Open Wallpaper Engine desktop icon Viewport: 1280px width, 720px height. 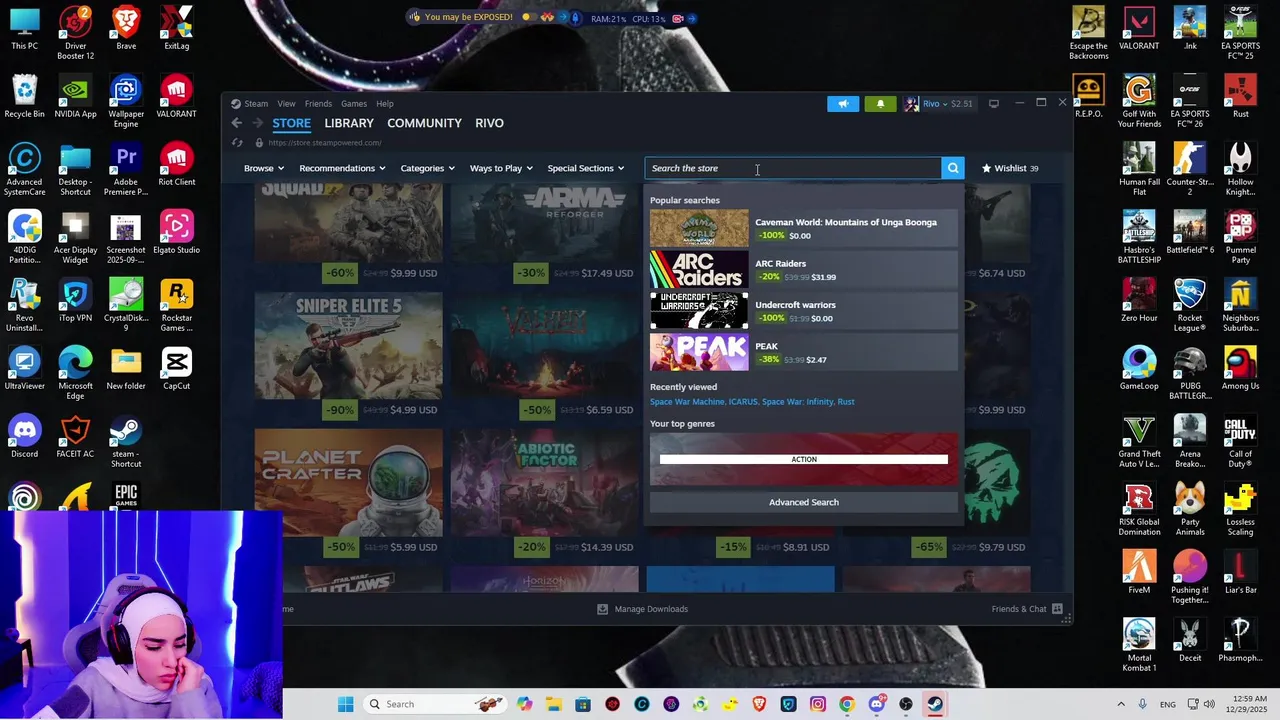click(x=126, y=102)
